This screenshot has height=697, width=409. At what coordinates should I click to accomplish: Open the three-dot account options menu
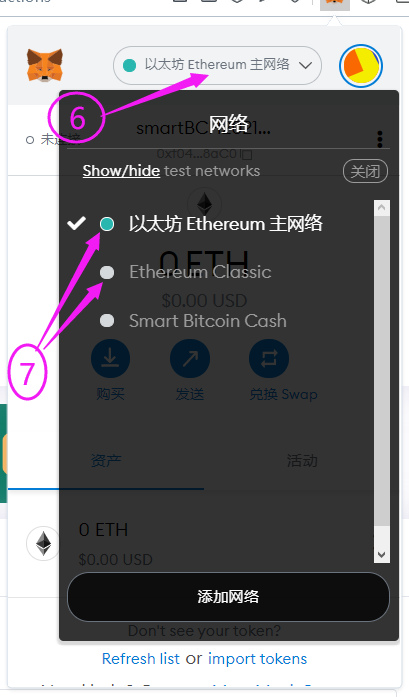(x=380, y=139)
